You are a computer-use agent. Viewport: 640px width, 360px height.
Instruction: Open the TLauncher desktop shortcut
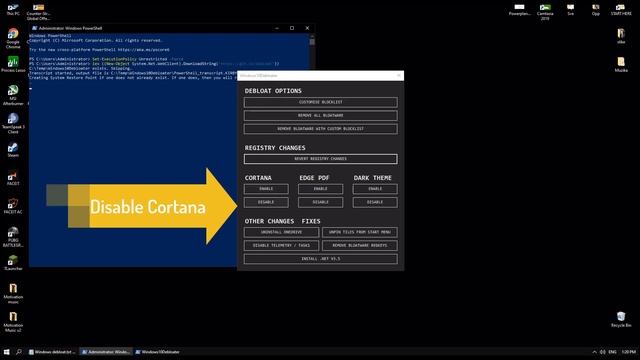[13, 262]
